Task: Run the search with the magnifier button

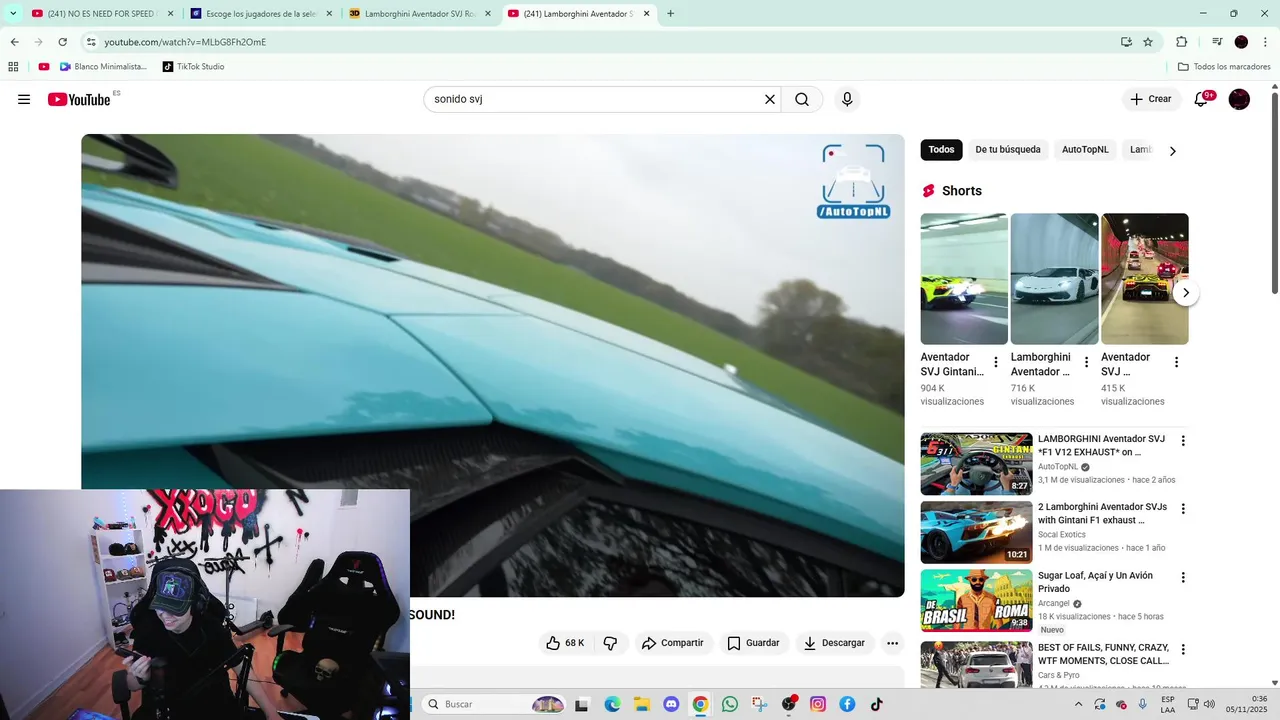Action: tap(802, 99)
